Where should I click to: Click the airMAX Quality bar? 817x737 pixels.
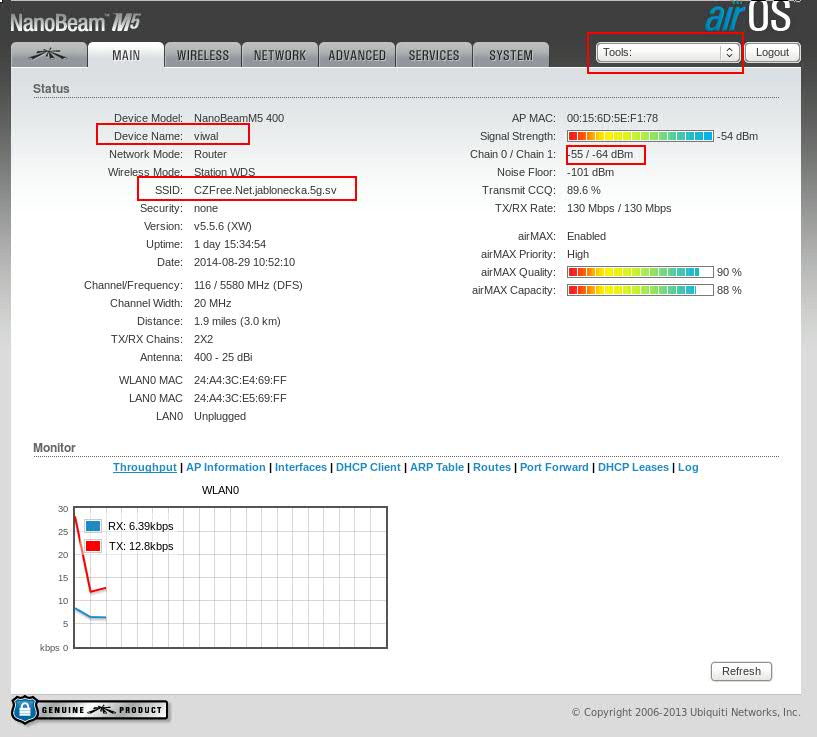tap(640, 272)
